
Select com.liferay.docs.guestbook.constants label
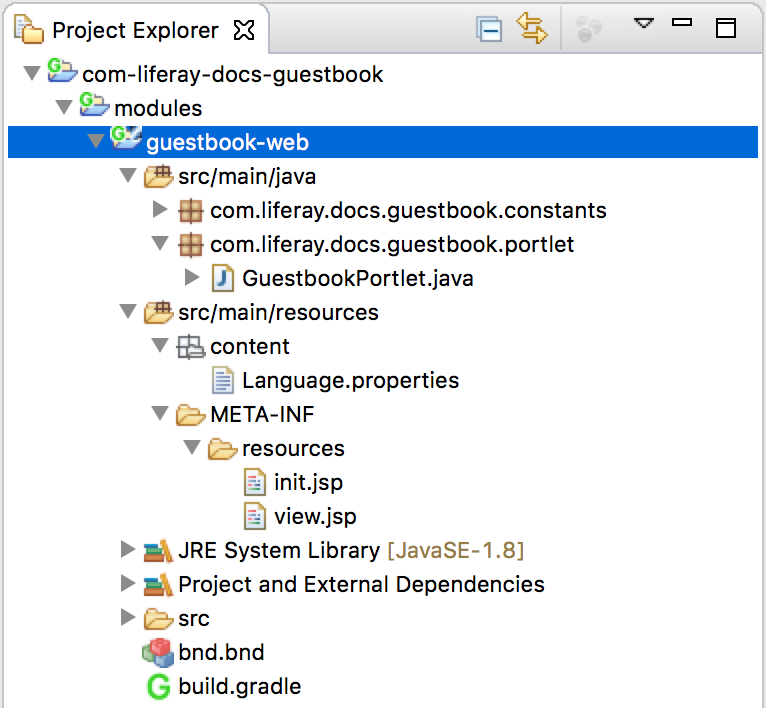(x=408, y=211)
